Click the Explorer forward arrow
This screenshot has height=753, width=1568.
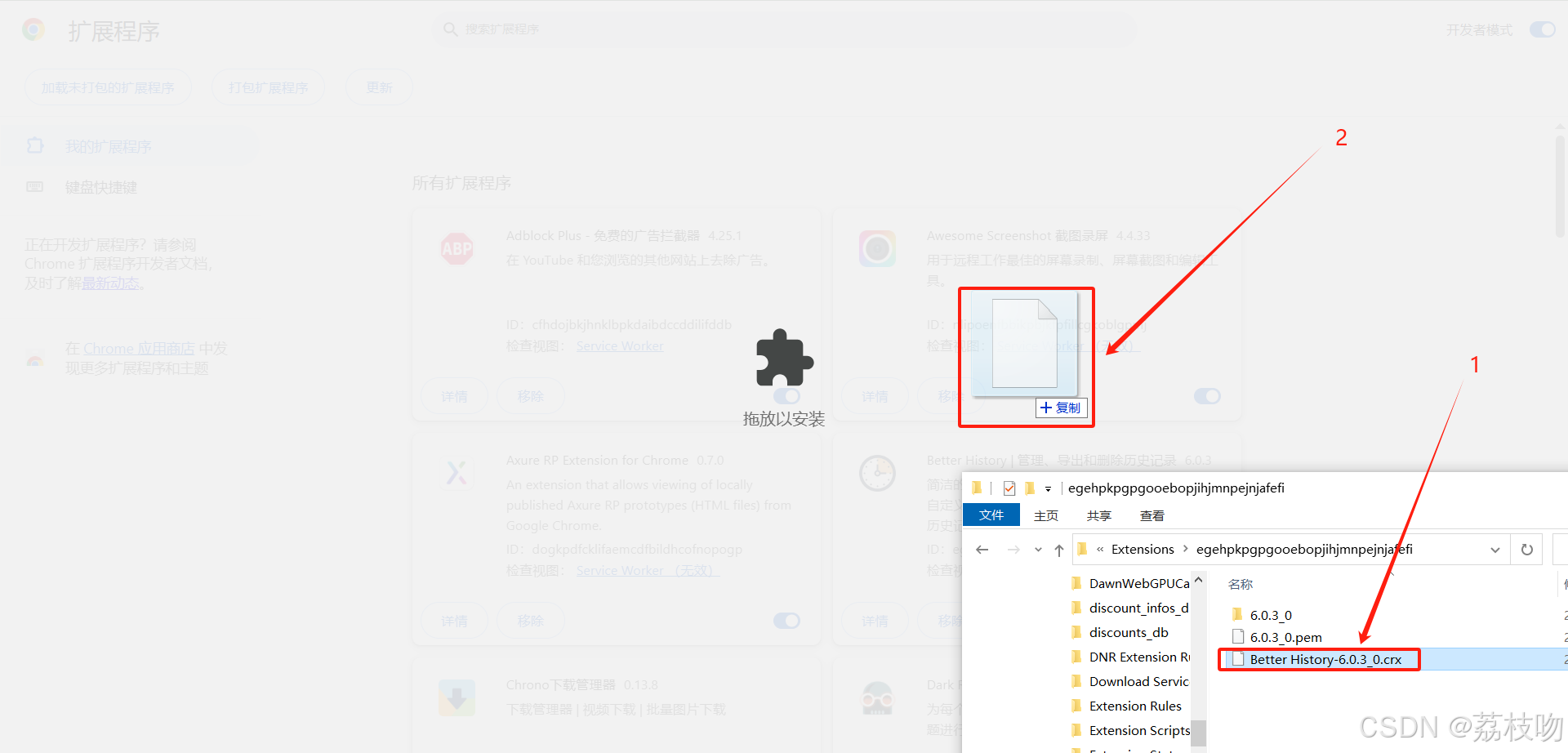click(1013, 550)
